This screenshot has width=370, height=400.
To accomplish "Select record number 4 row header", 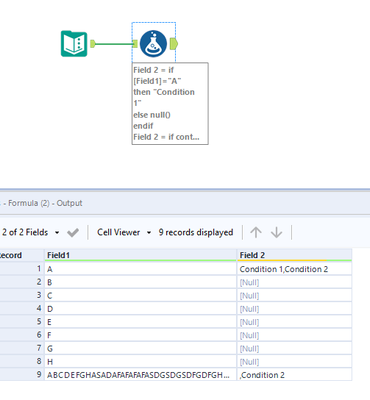I will coord(22,309).
